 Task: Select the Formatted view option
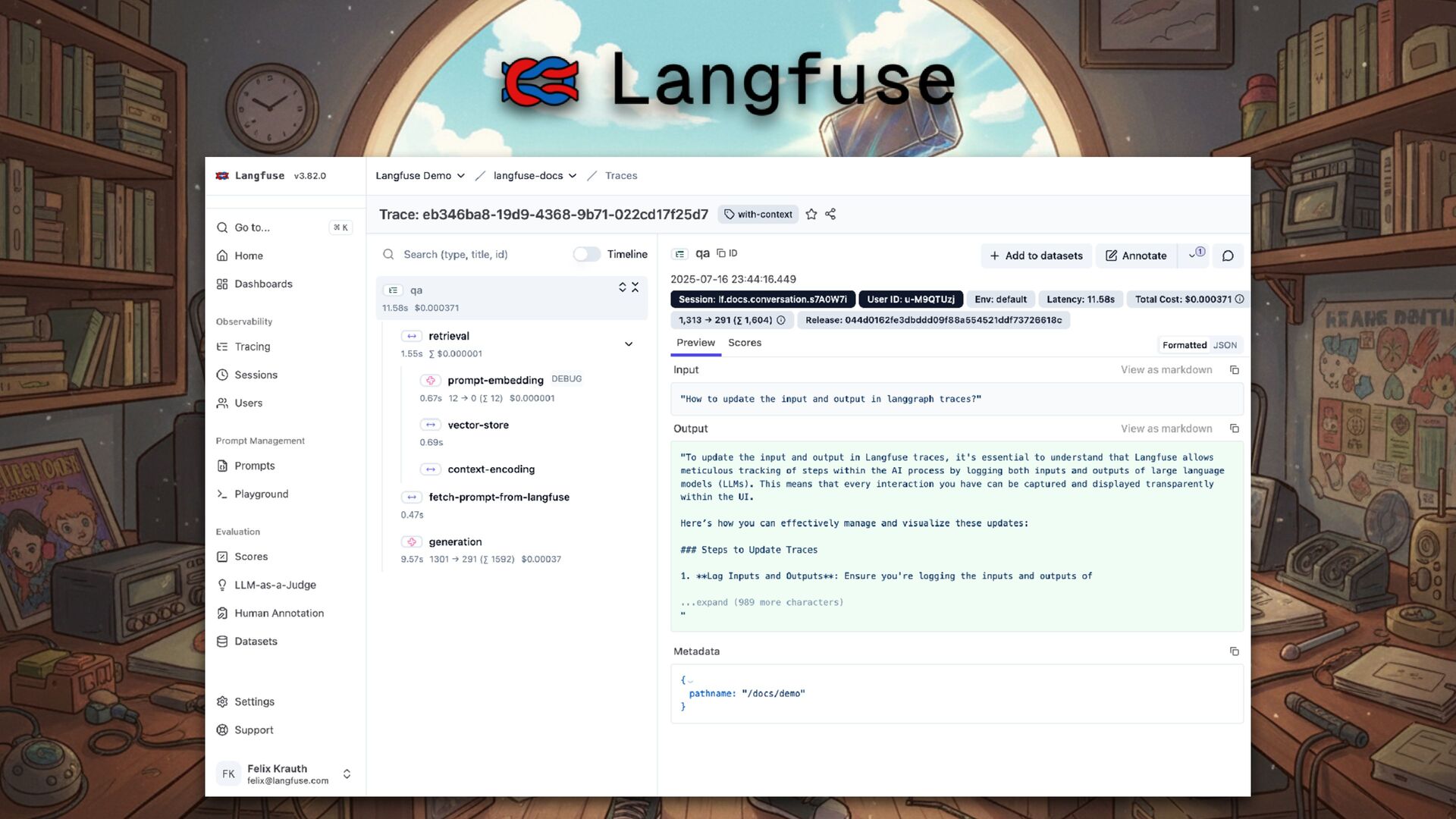tap(1184, 346)
